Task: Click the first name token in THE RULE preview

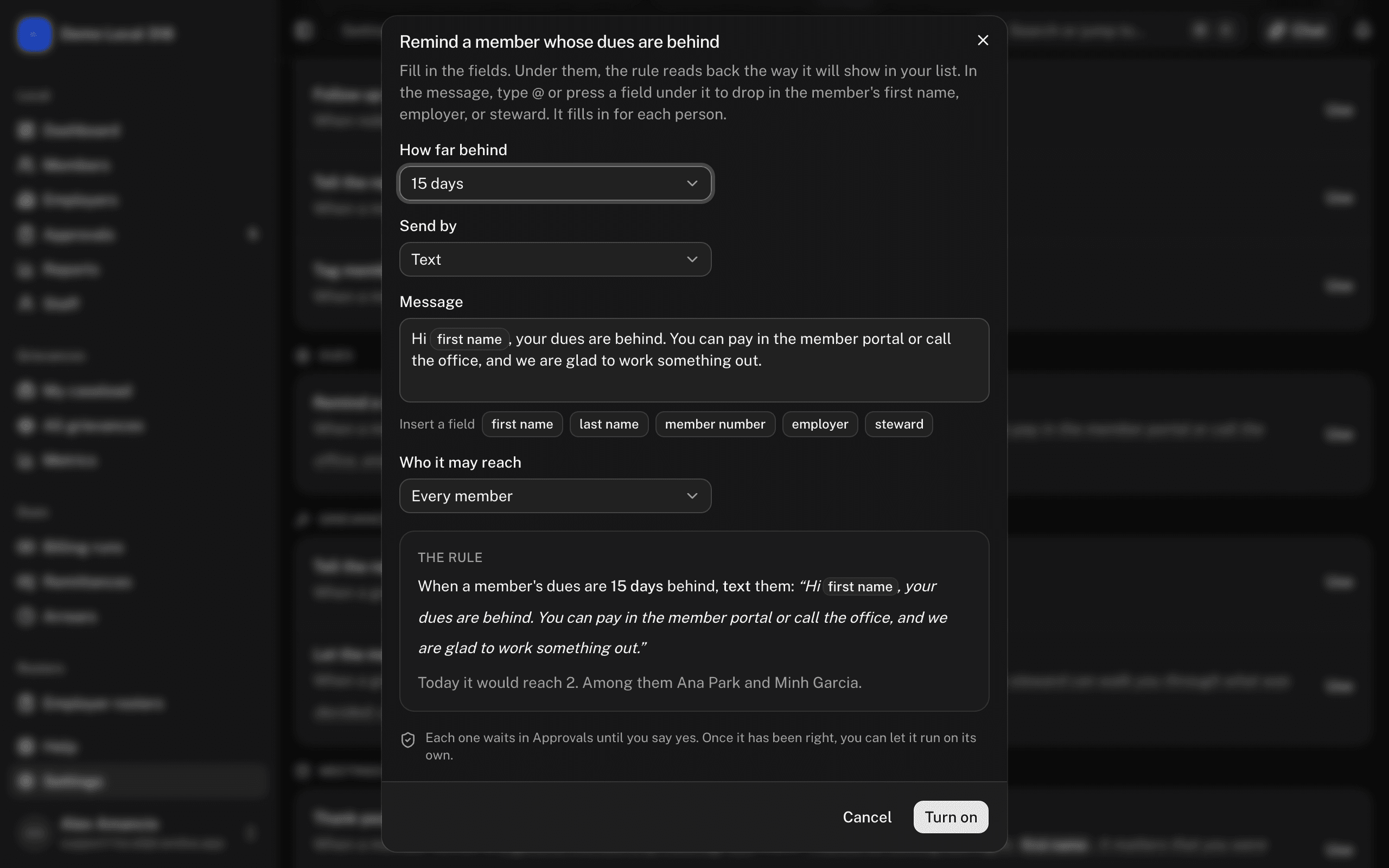Action: click(860, 586)
